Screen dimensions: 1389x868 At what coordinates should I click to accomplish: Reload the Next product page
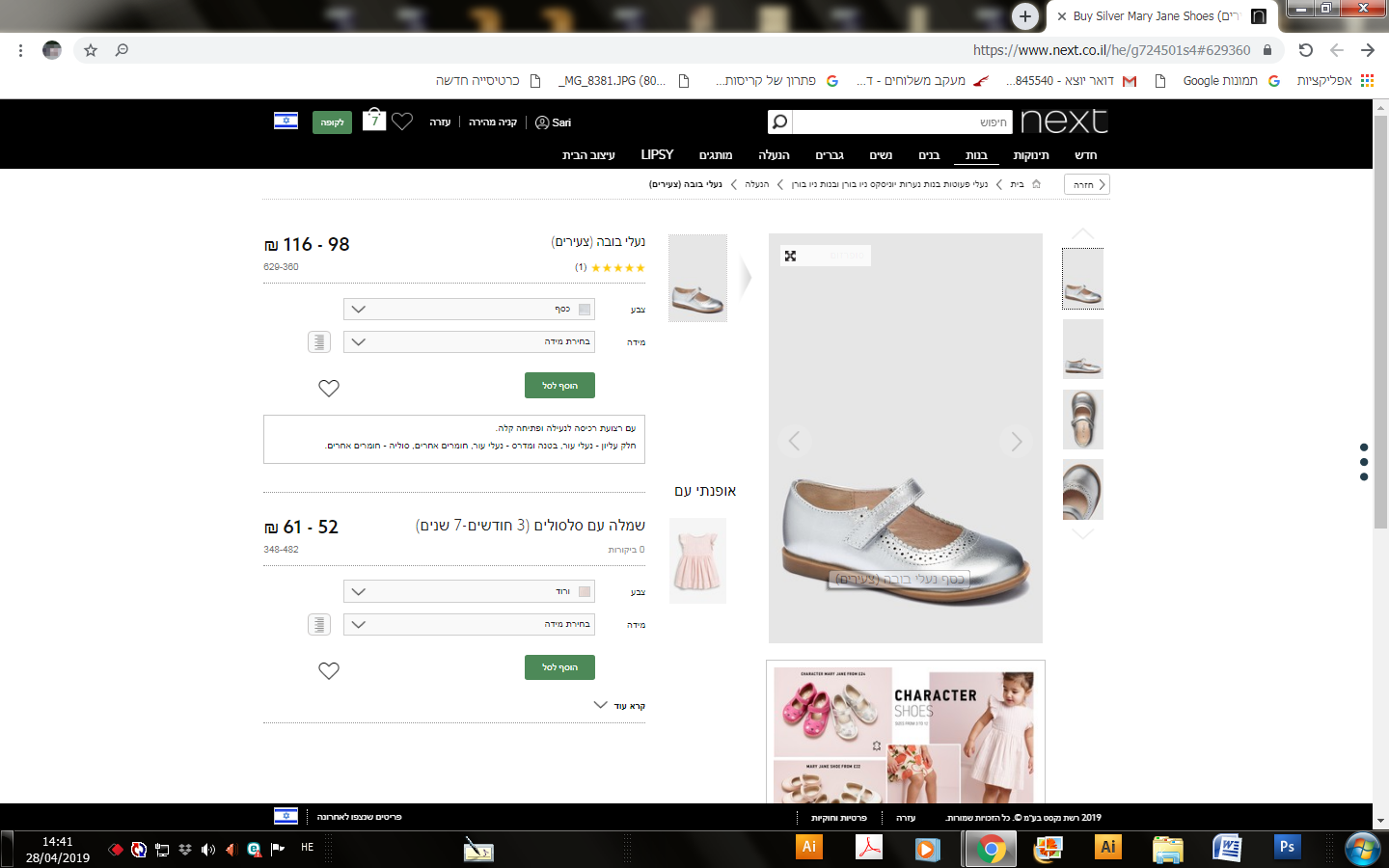click(x=1305, y=50)
